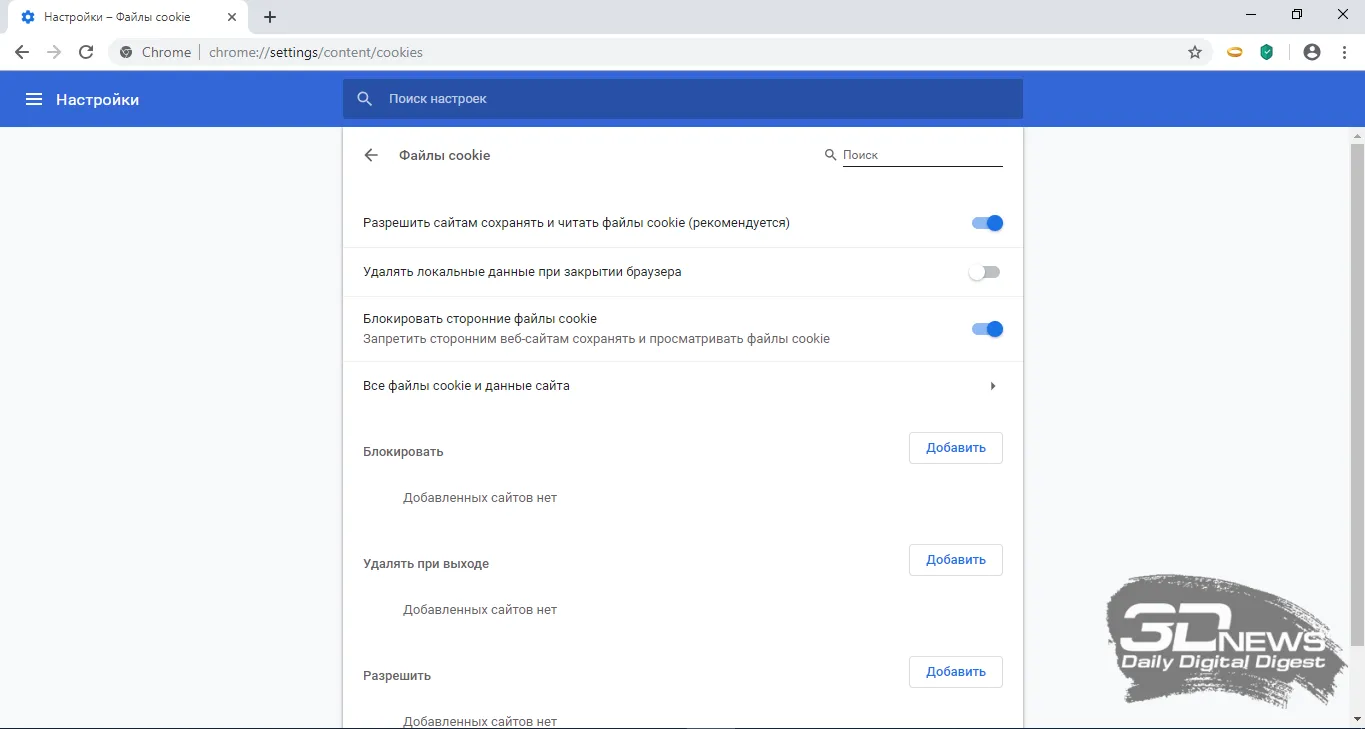Click Запретить сторонним веб-сайтам description text
This screenshot has height=729, width=1365.
point(596,339)
